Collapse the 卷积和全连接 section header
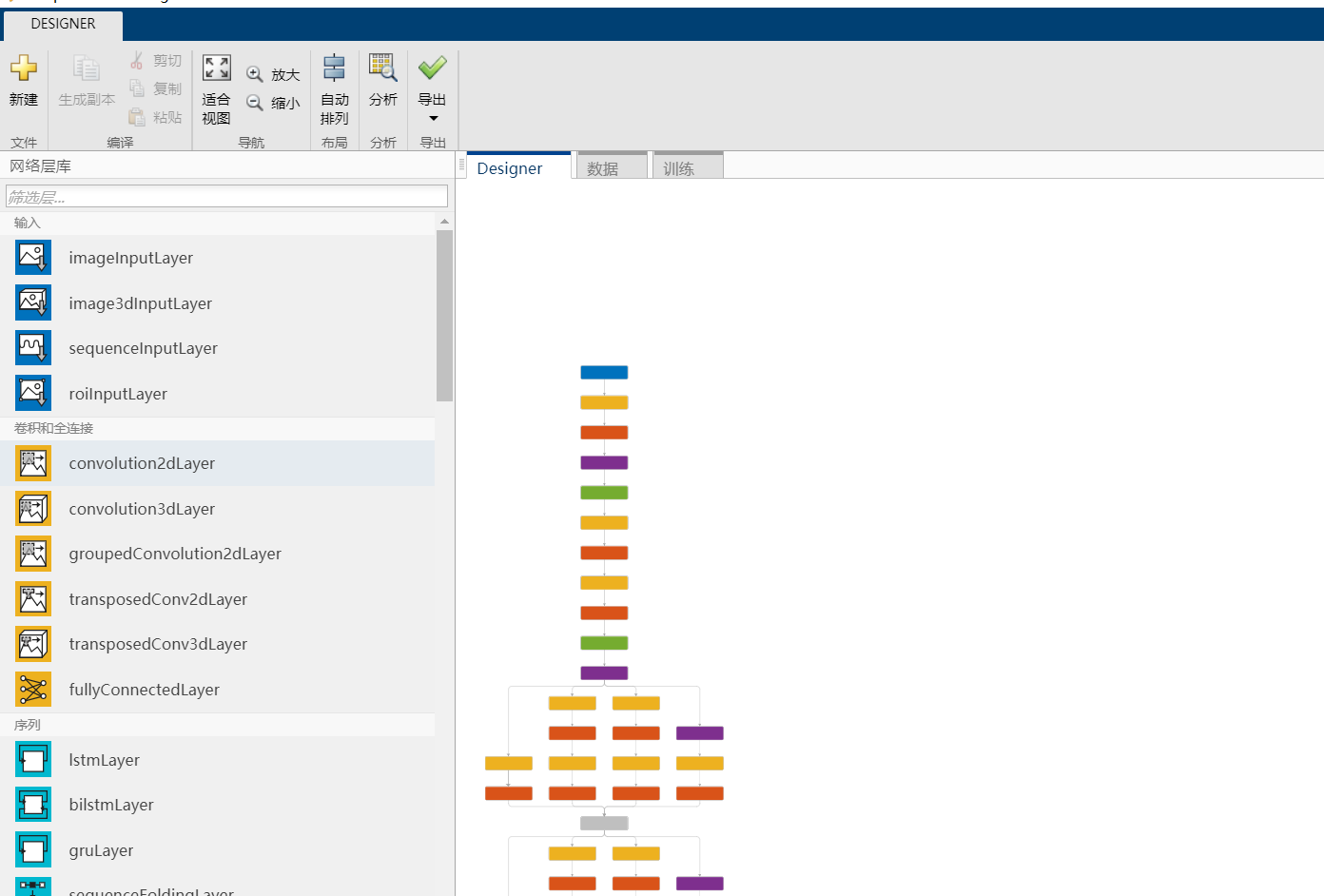The width and height of the screenshot is (1324, 896). click(218, 428)
